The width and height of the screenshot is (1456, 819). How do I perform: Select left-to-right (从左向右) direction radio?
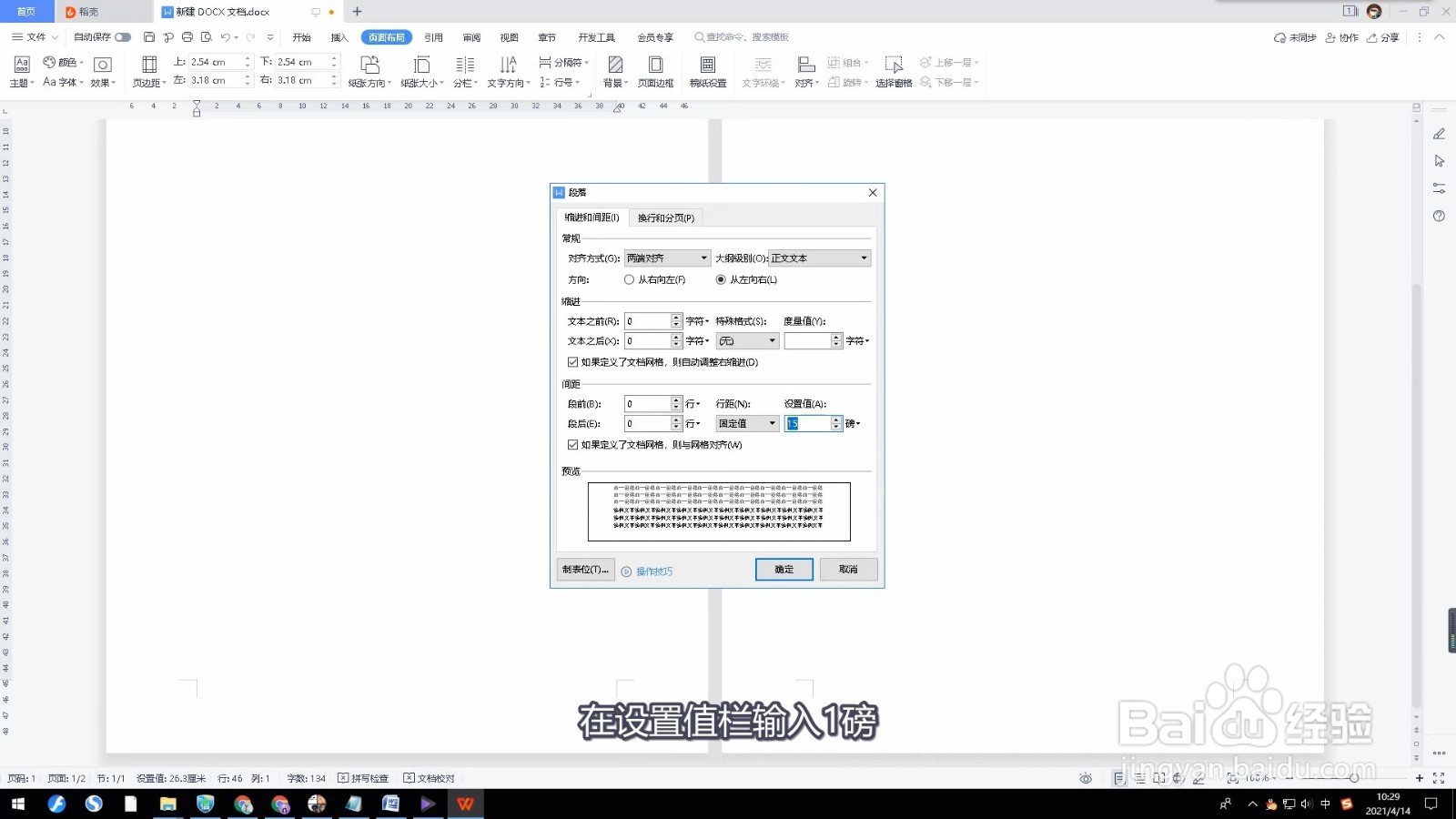[x=721, y=279]
